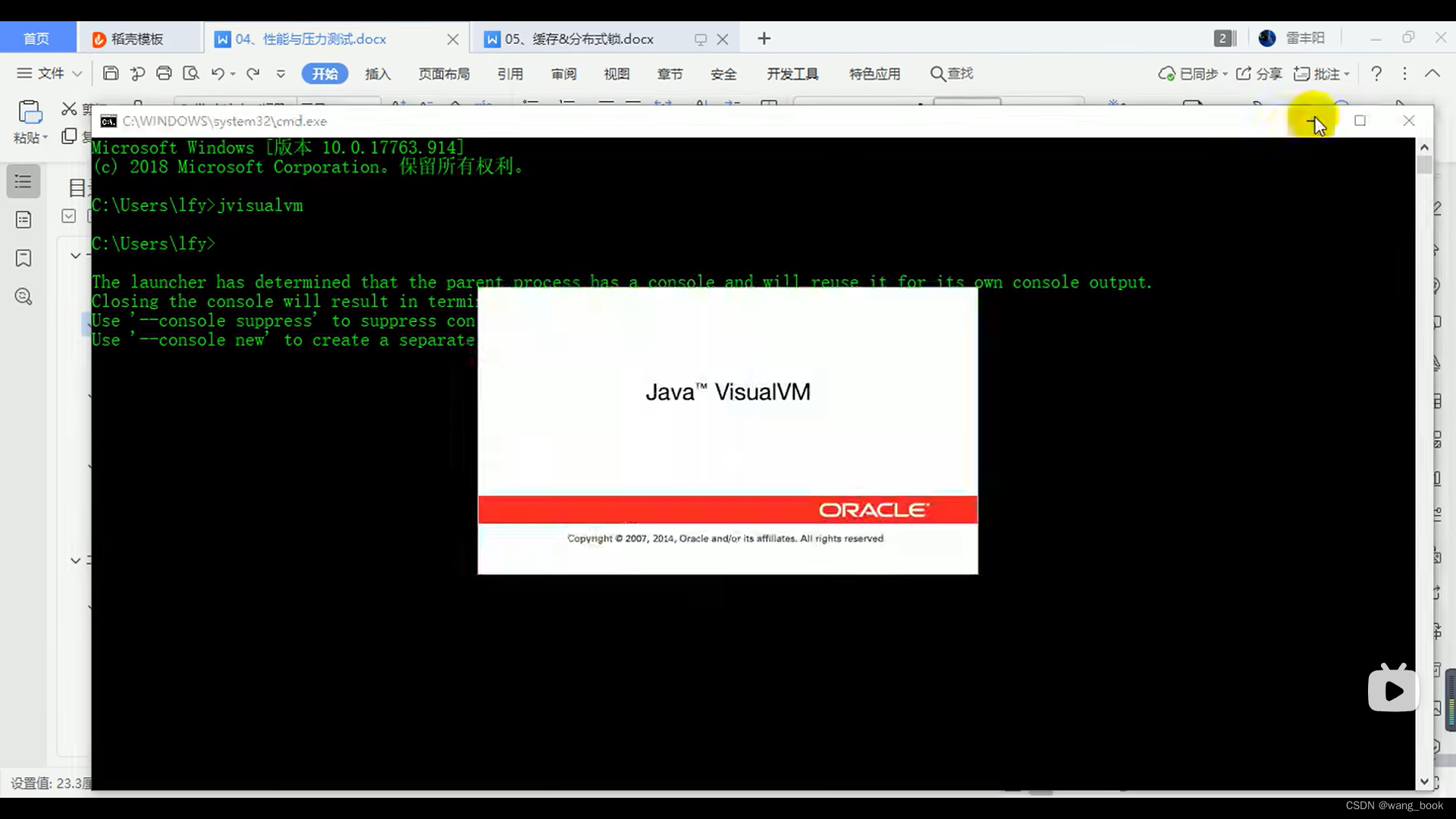Click the cmd scrollbar down arrow
1456x819 pixels.
[1424, 781]
